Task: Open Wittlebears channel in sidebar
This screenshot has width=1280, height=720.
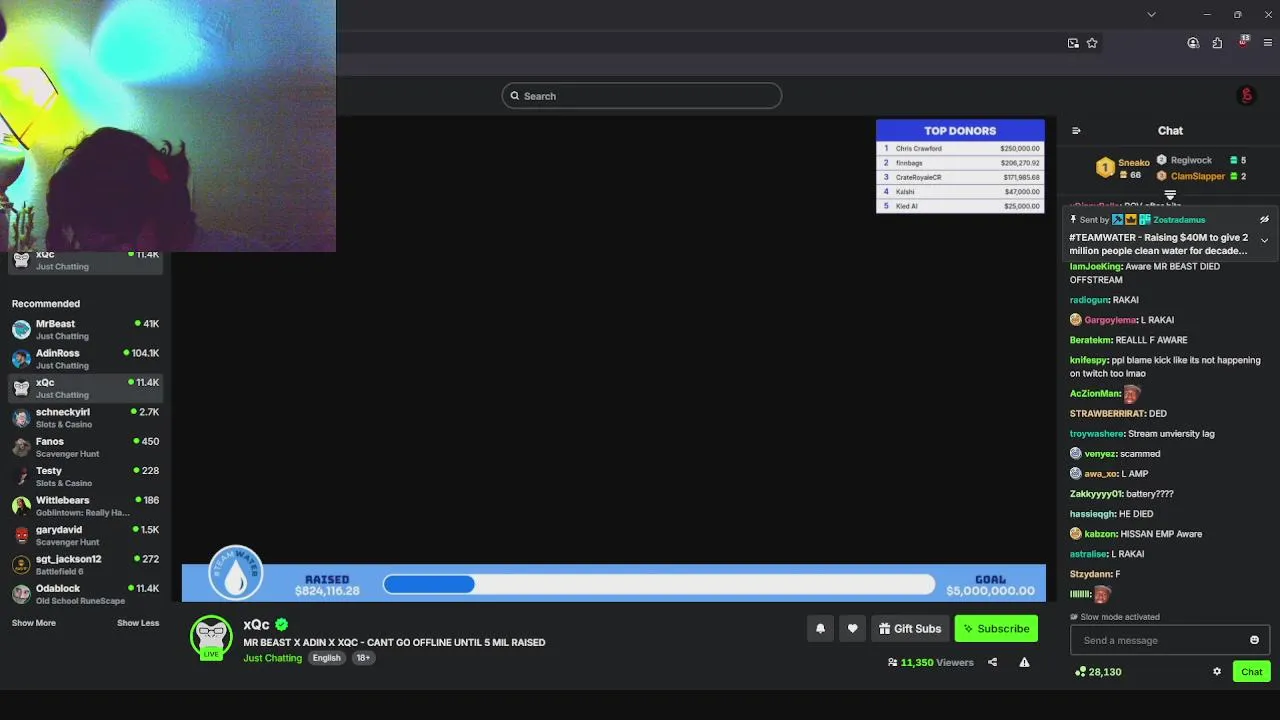Action: click(x=86, y=506)
